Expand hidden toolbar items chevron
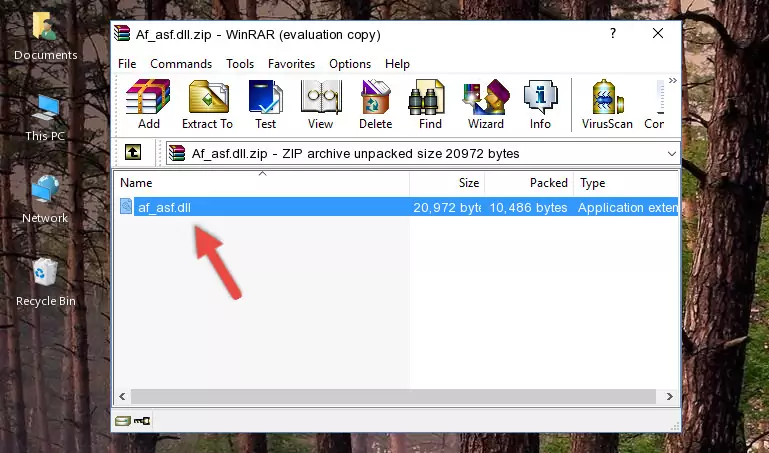Image resolution: width=769 pixels, height=453 pixels. [x=672, y=81]
